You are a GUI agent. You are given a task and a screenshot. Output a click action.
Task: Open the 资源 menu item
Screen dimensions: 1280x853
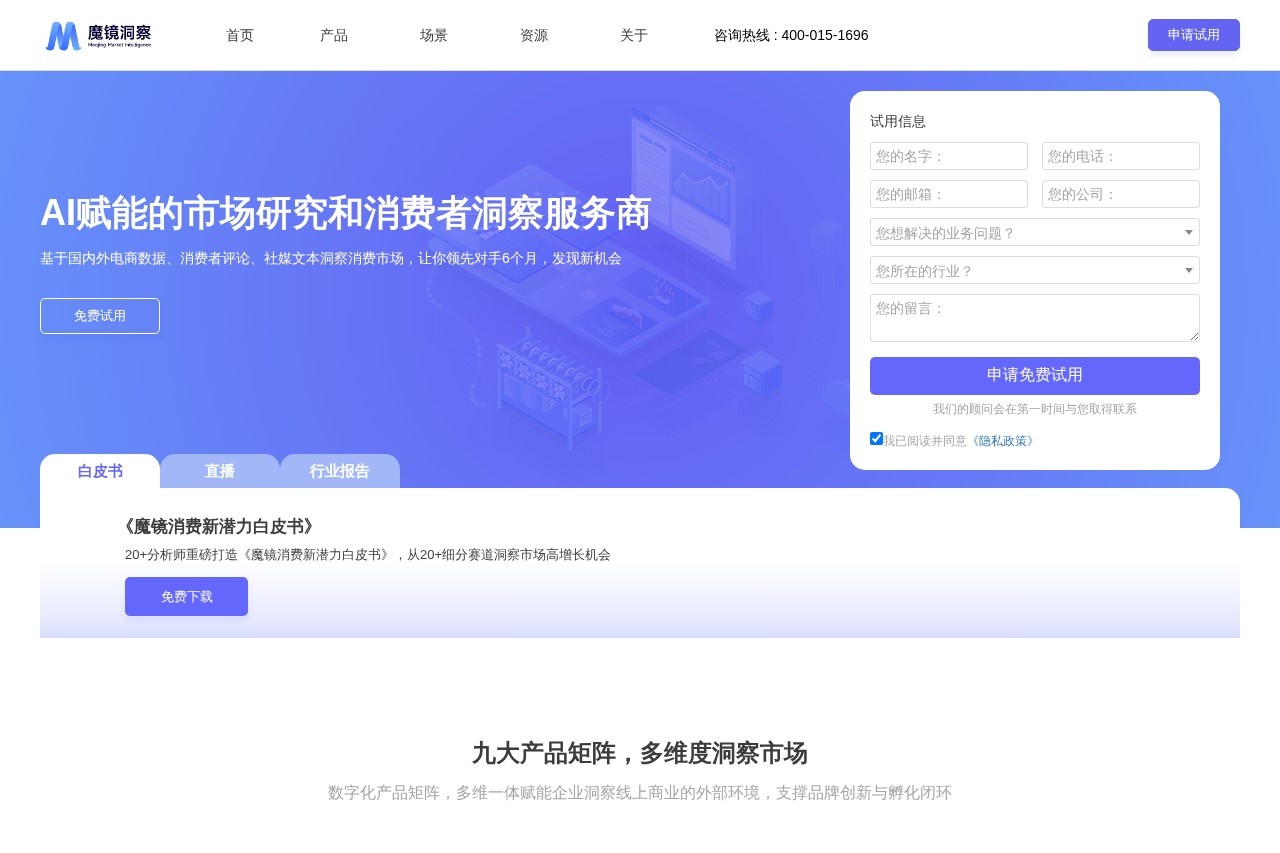click(x=534, y=35)
